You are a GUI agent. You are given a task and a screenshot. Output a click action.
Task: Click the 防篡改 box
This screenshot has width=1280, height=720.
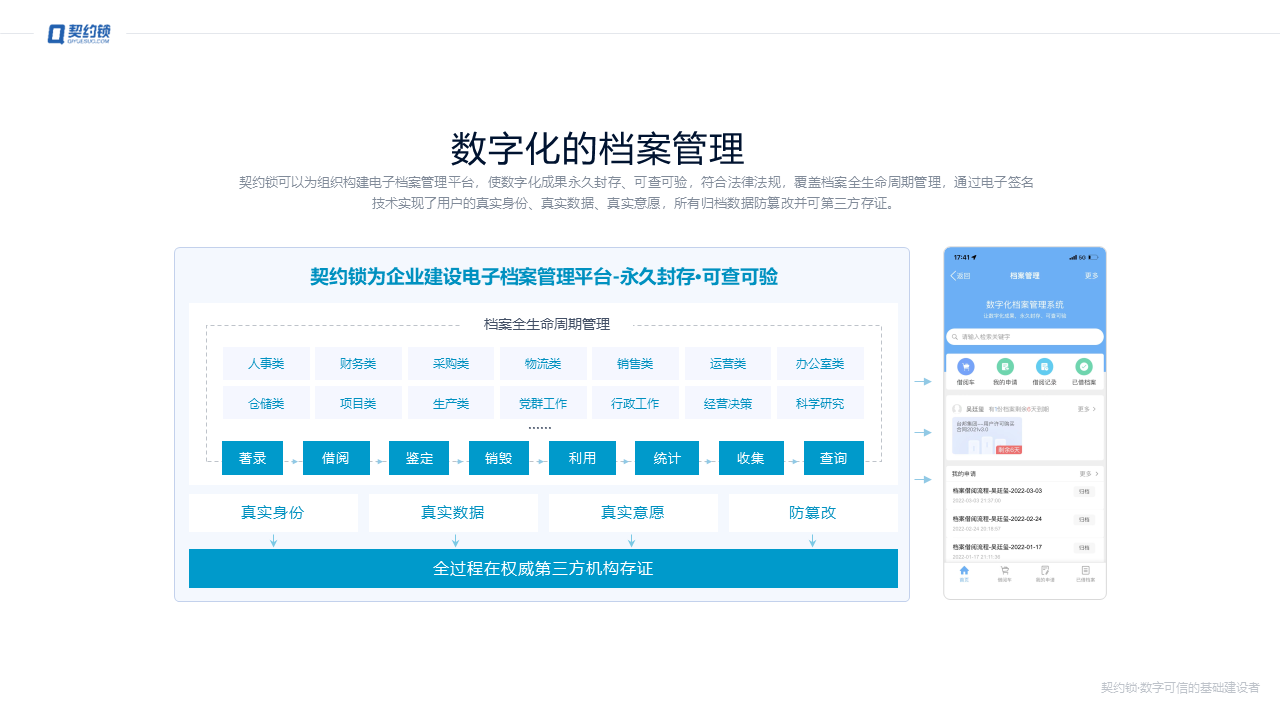(813, 513)
